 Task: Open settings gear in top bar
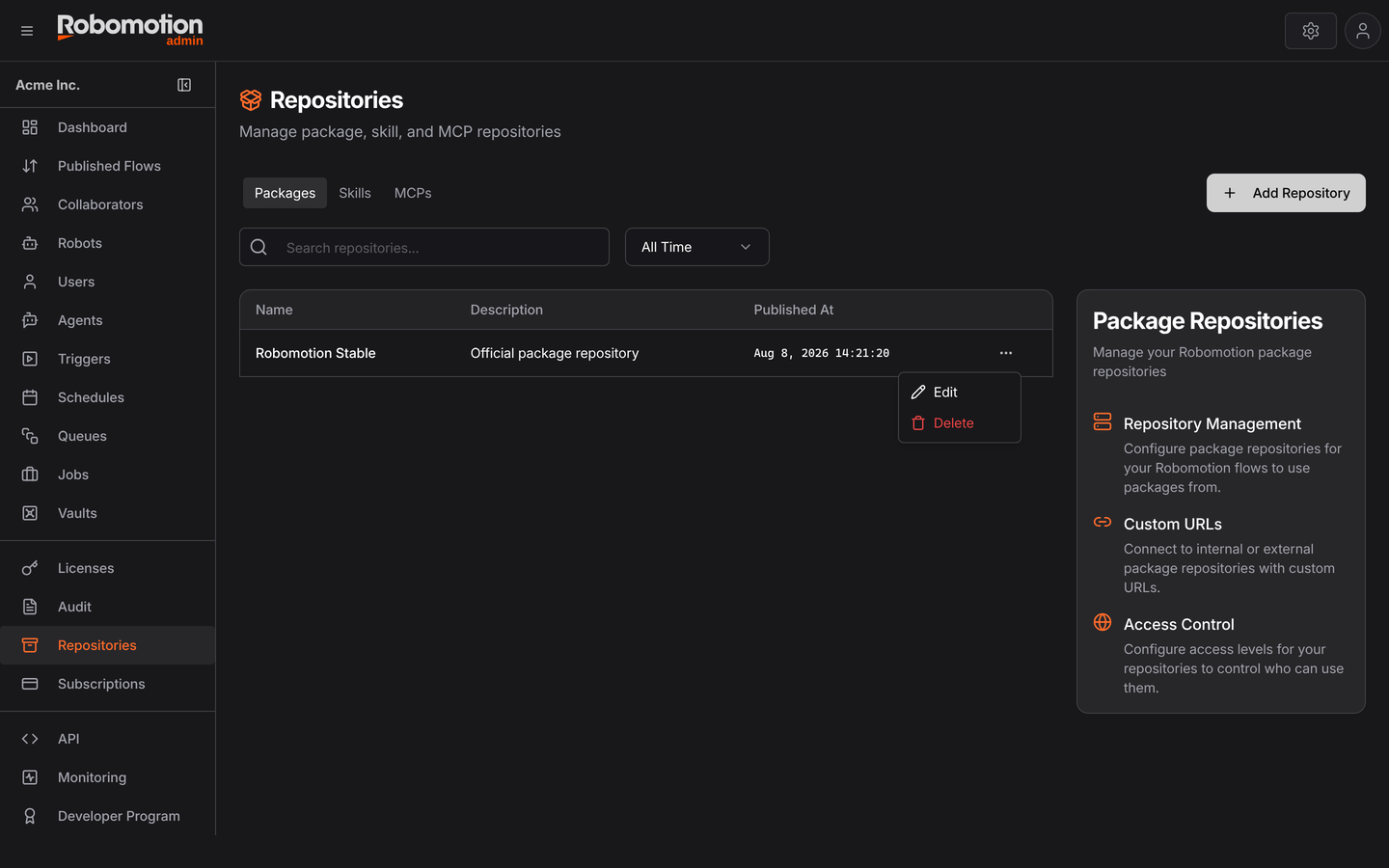[1311, 31]
